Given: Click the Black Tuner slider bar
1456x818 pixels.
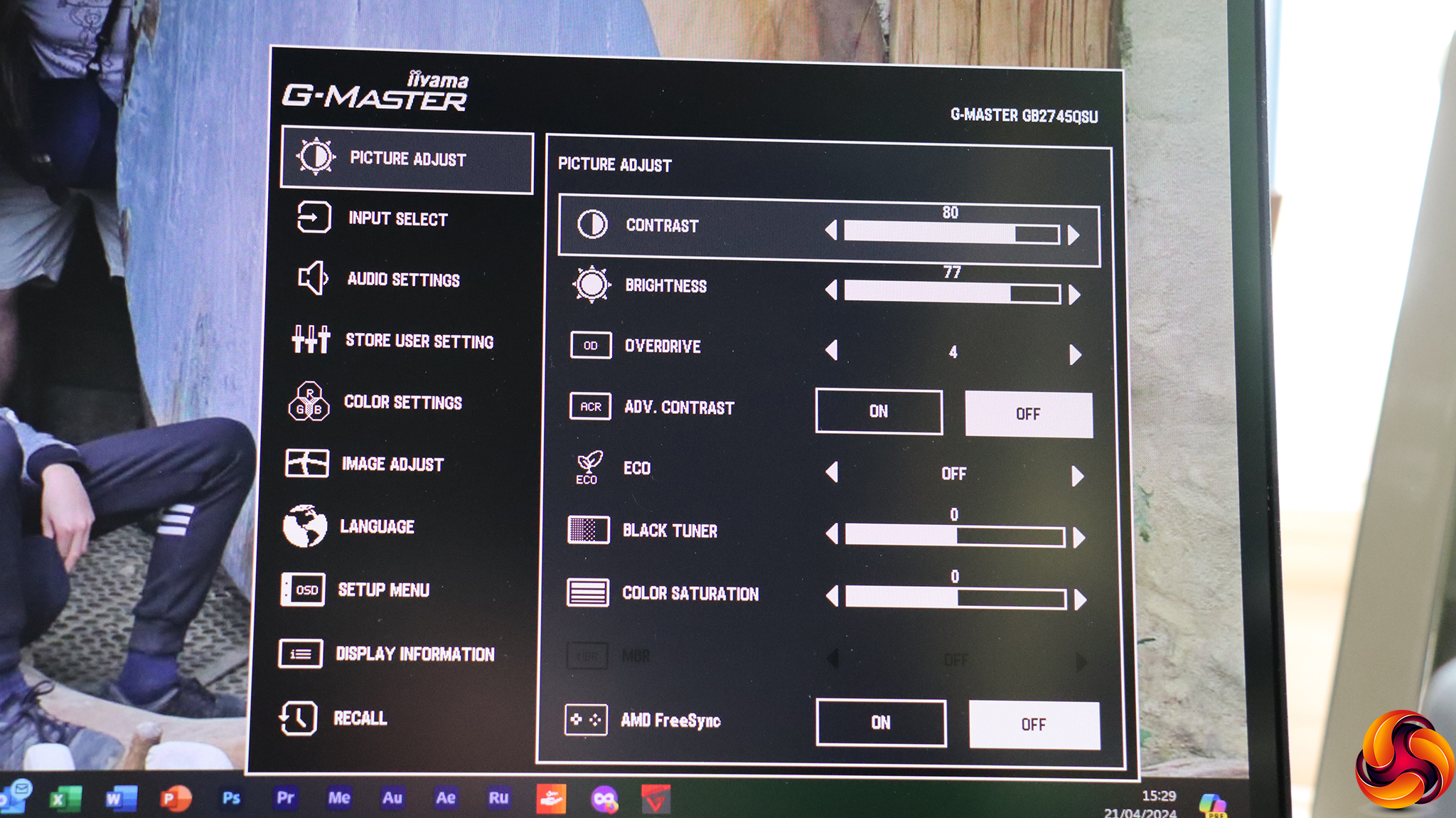Looking at the screenshot, I should [954, 536].
